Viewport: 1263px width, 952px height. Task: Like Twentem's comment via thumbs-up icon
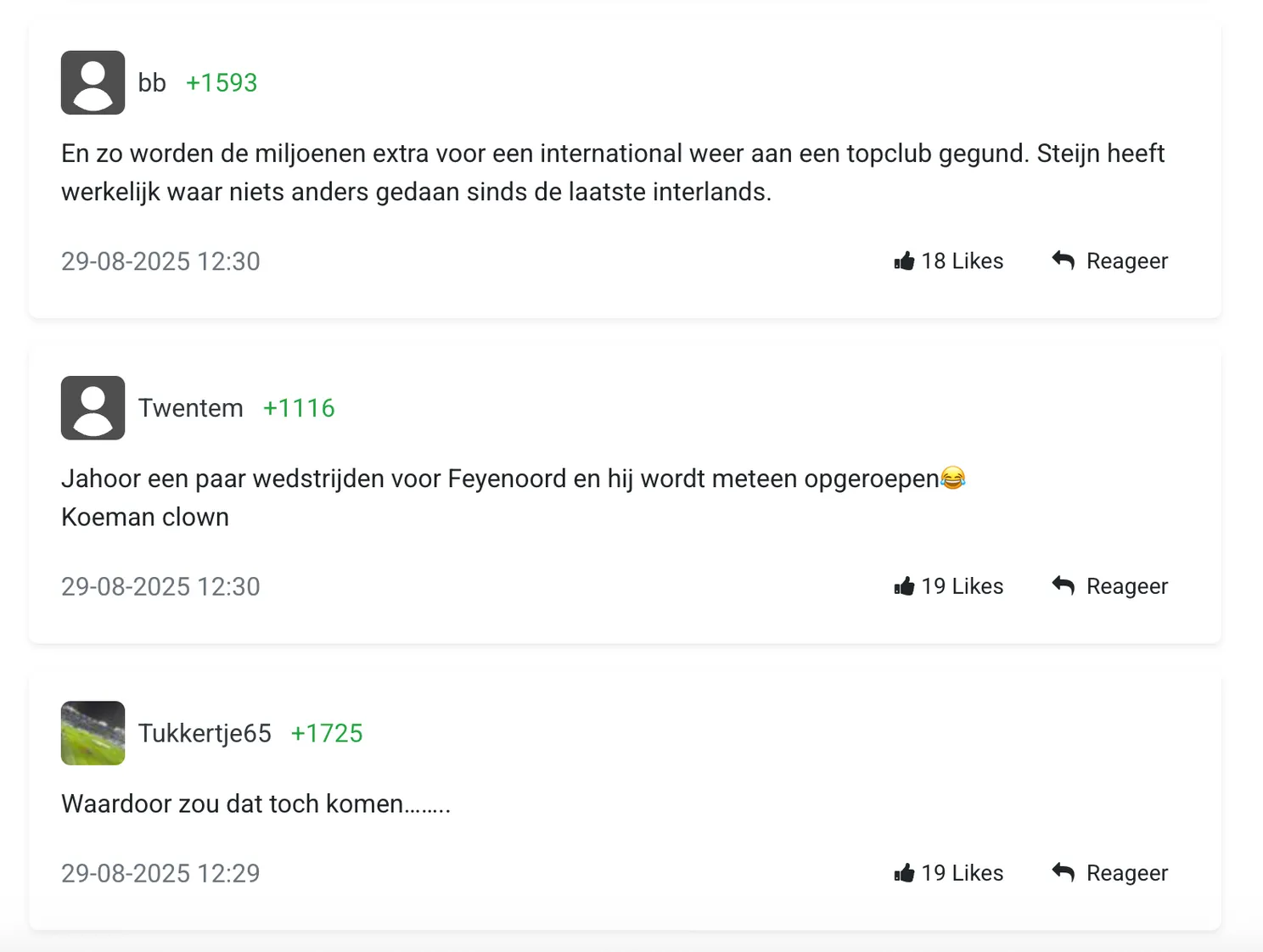pos(904,585)
